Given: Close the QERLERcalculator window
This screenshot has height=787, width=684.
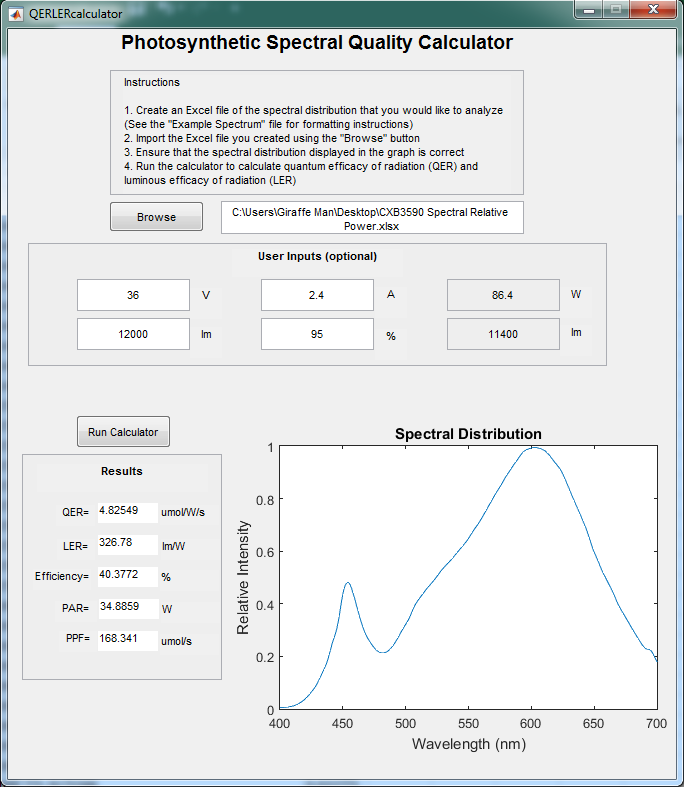Looking at the screenshot, I should pyautogui.click(x=653, y=10).
